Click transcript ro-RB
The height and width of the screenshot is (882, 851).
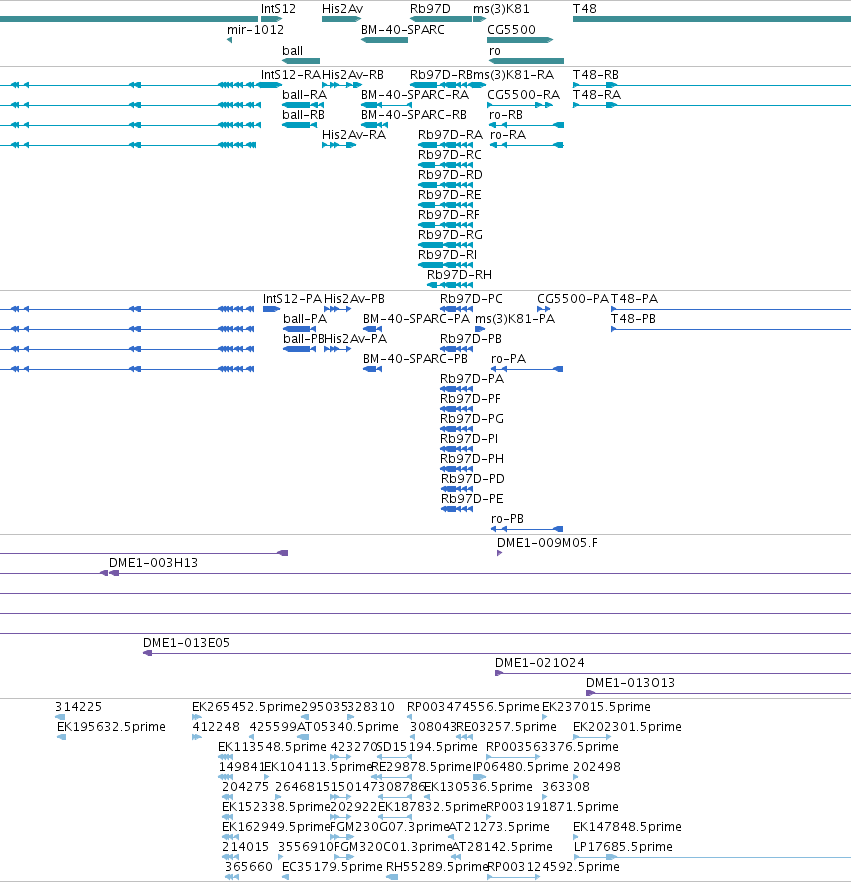pos(506,115)
